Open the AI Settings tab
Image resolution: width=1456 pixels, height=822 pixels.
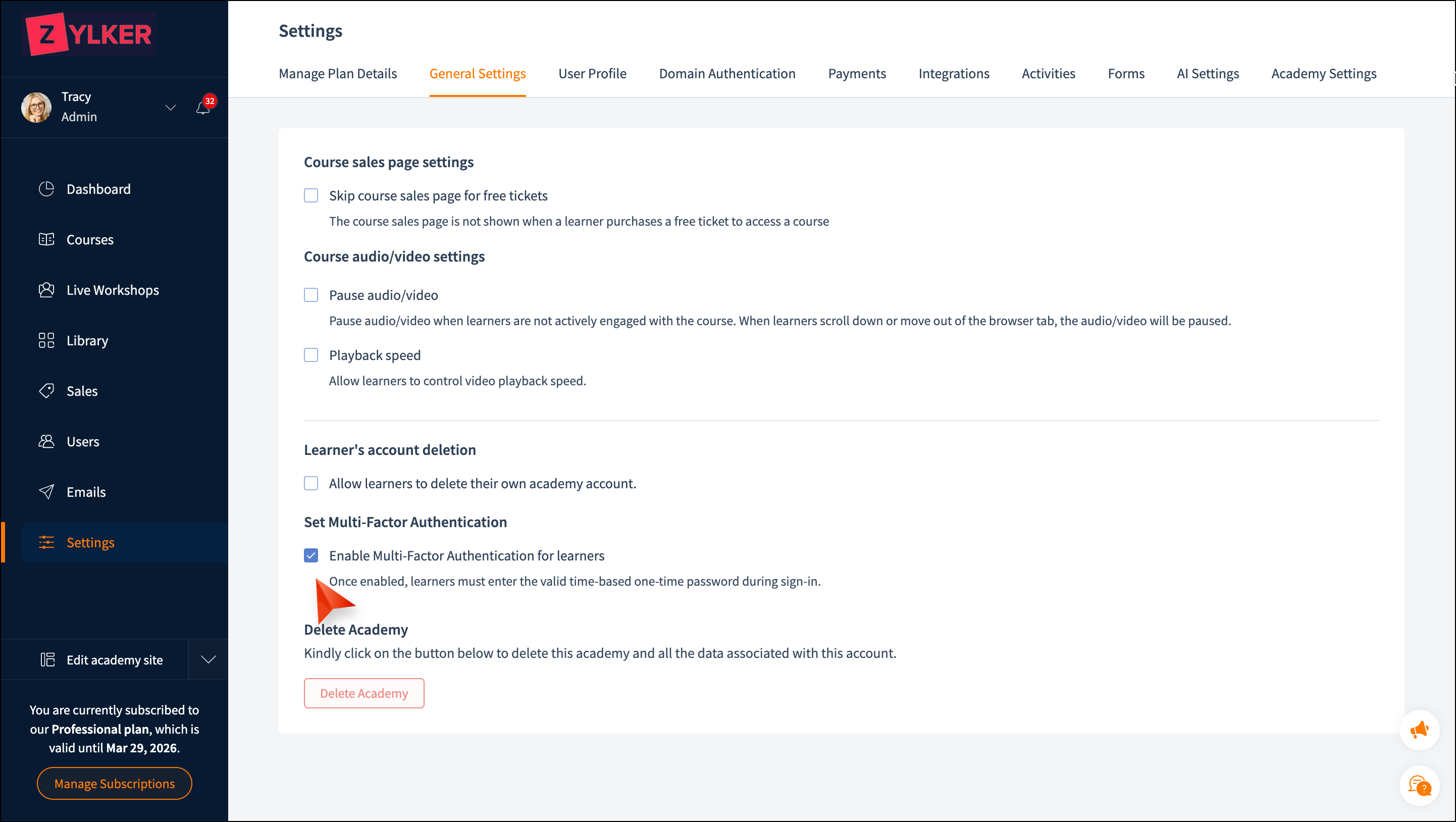click(1207, 74)
